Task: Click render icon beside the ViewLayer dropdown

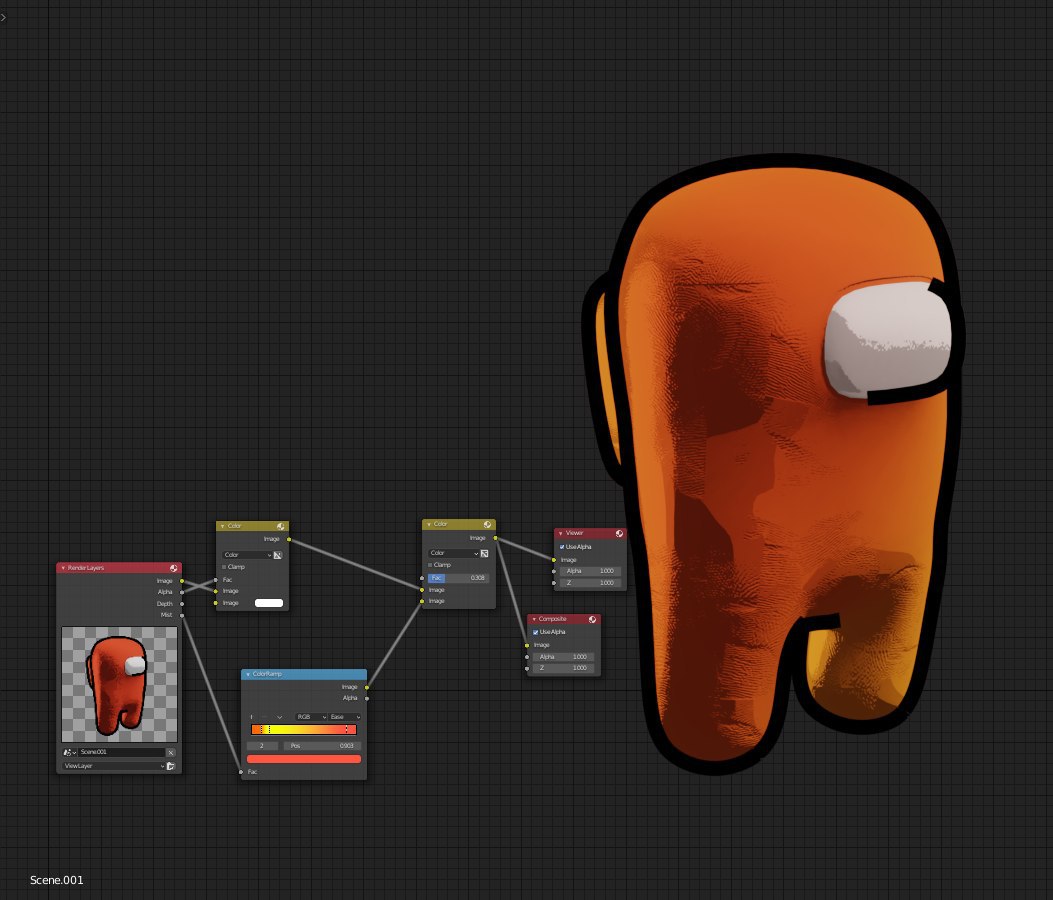Action: click(x=171, y=766)
